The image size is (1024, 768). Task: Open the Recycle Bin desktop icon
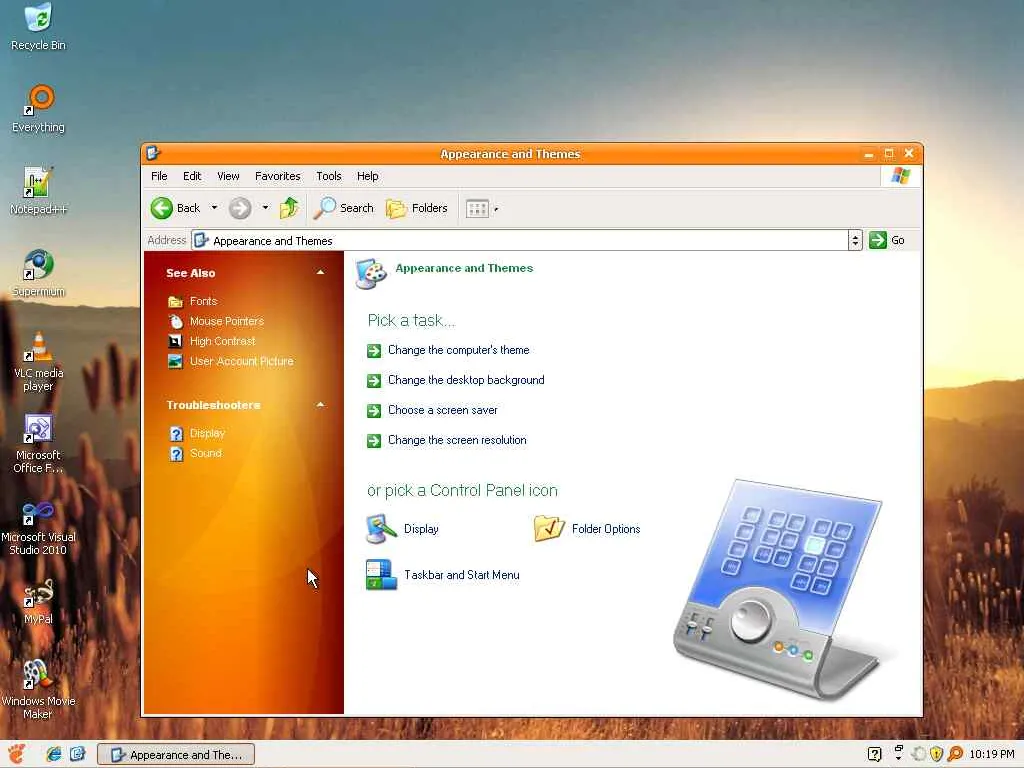pos(38,26)
